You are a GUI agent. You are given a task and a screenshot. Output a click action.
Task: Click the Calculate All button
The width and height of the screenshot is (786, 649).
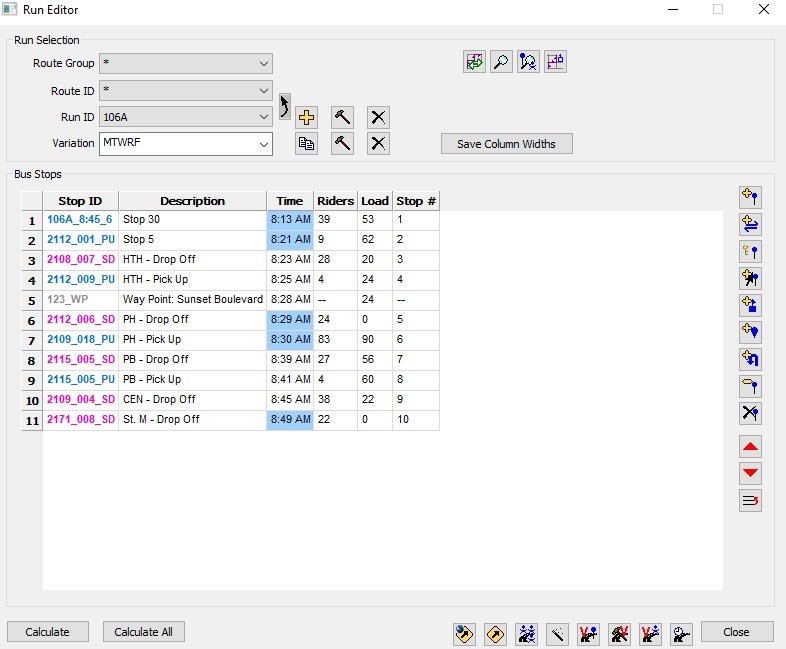pyautogui.click(x=143, y=632)
